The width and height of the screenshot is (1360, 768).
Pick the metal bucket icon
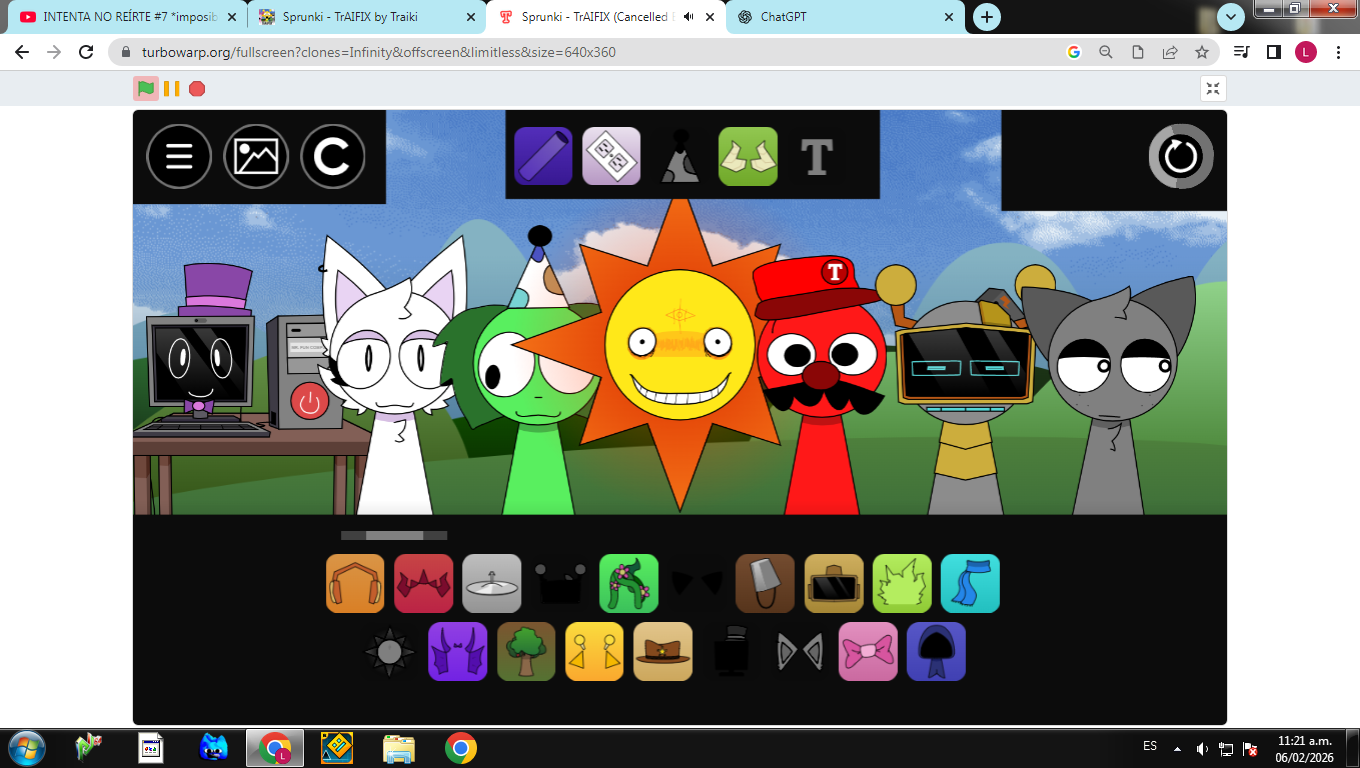(x=765, y=583)
